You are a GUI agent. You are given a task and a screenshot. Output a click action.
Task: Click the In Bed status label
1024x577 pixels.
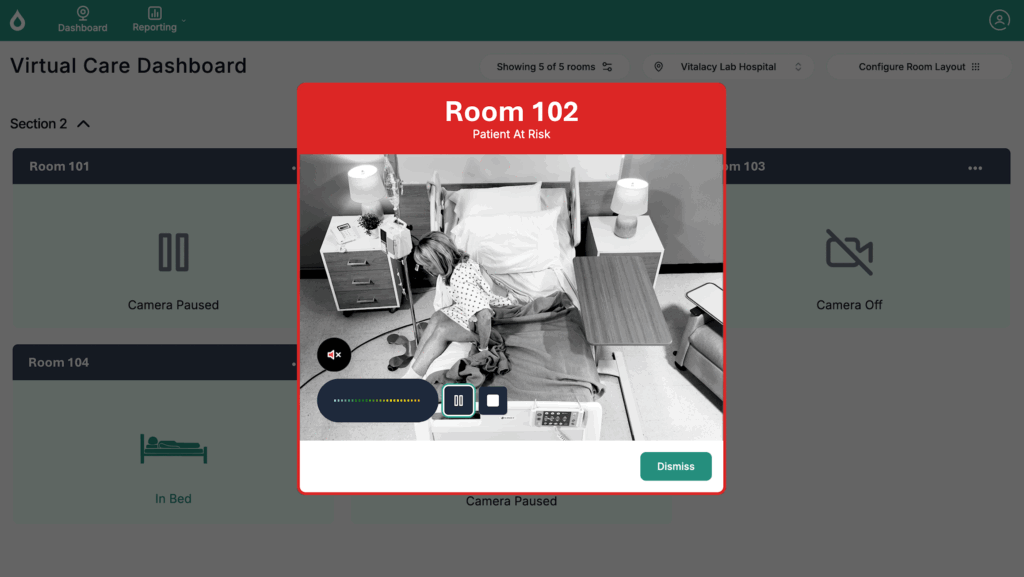coord(173,499)
